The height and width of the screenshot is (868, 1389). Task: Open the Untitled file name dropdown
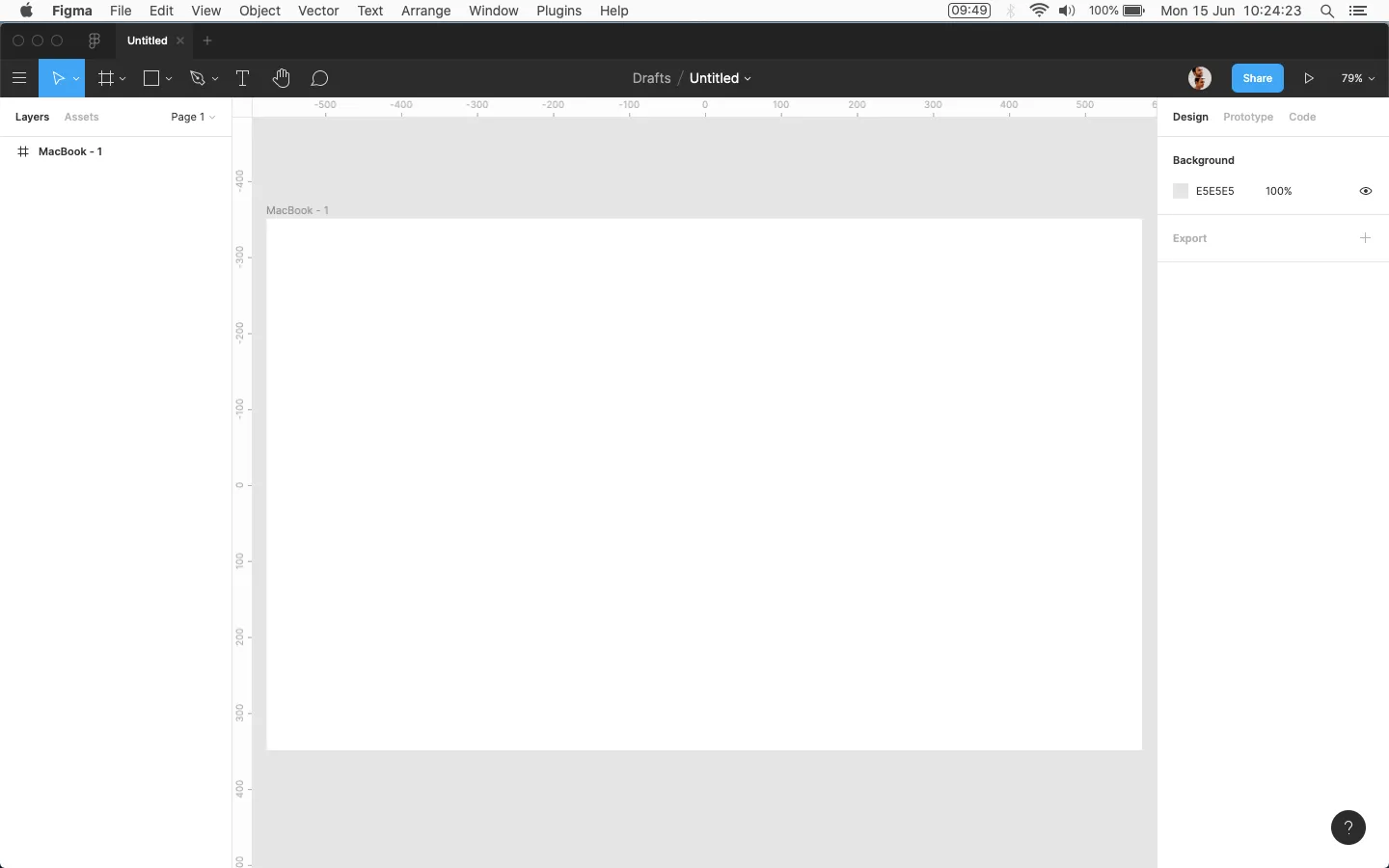pyautogui.click(x=720, y=78)
